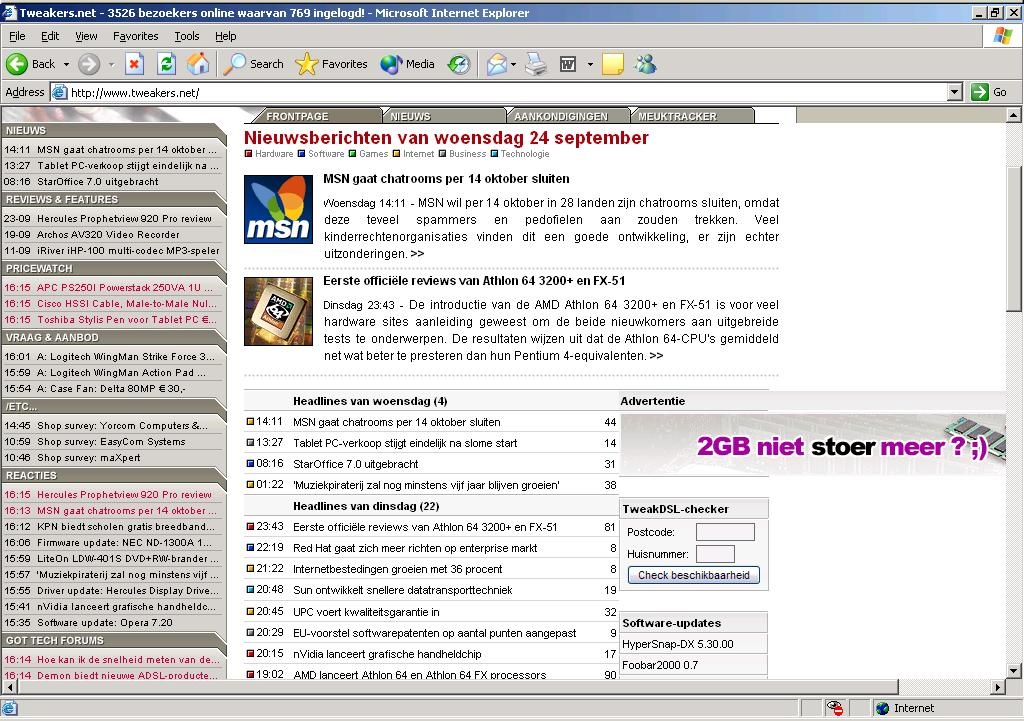1024x721 pixels.
Task: Open the Tools menu
Action: (x=186, y=36)
